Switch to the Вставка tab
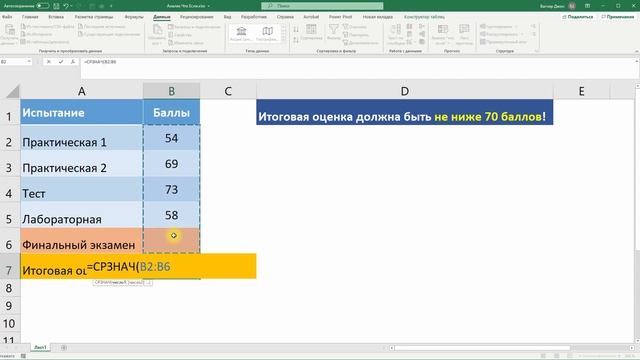Image resolution: width=640 pixels, height=360 pixels. [x=56, y=17]
